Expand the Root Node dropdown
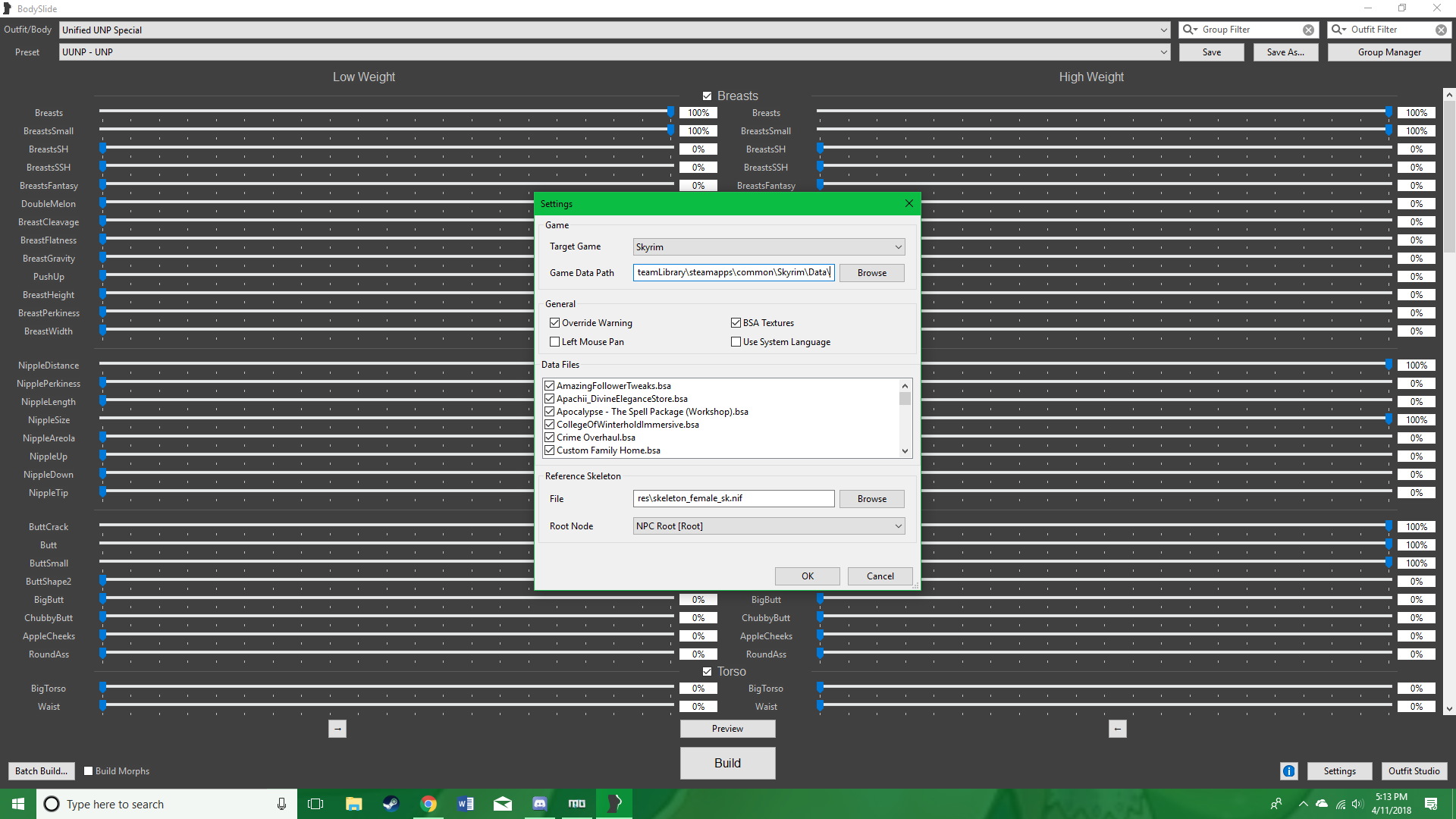This screenshot has width=1456, height=819. 896,525
